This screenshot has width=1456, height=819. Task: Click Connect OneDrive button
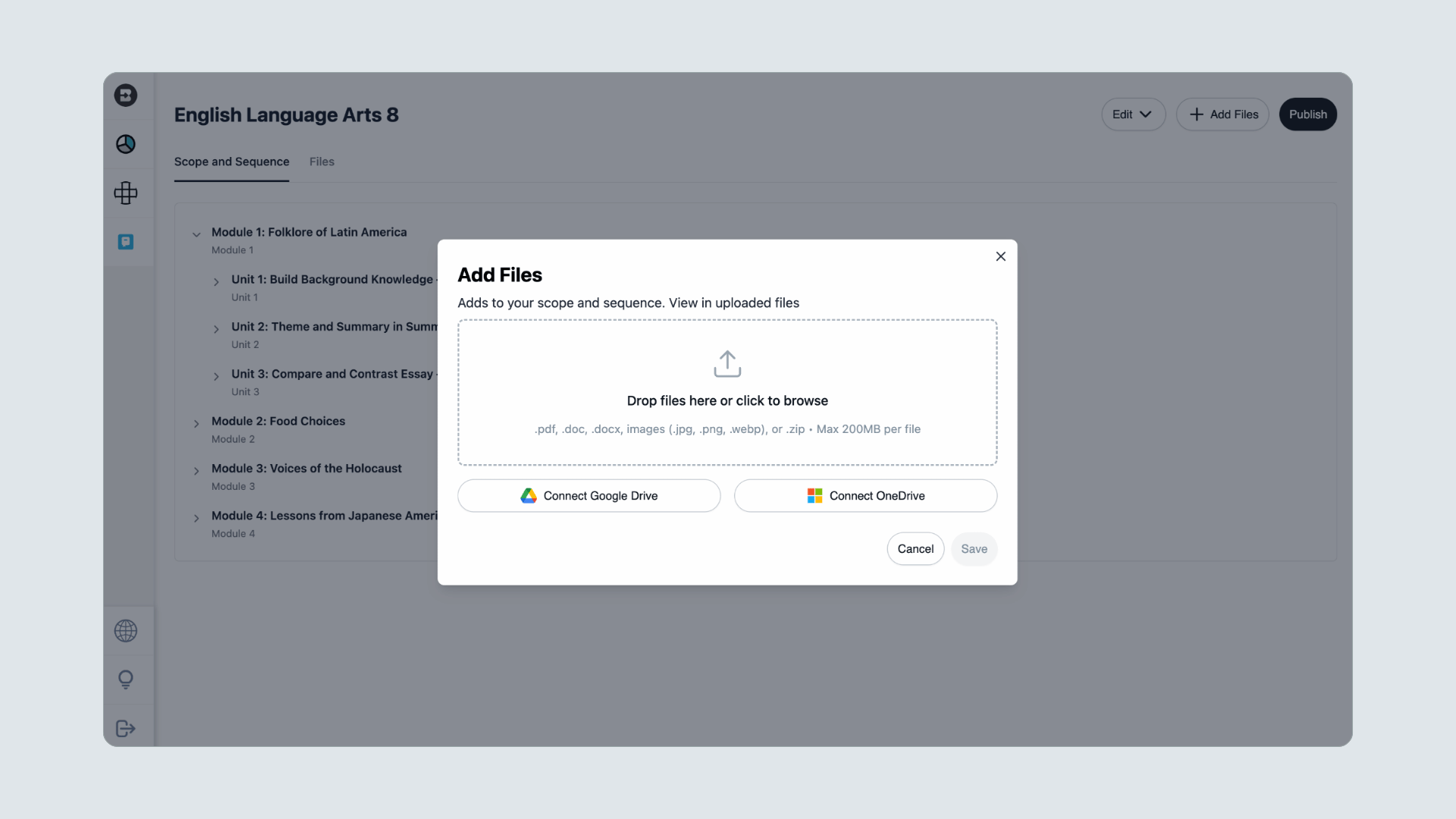click(x=865, y=496)
